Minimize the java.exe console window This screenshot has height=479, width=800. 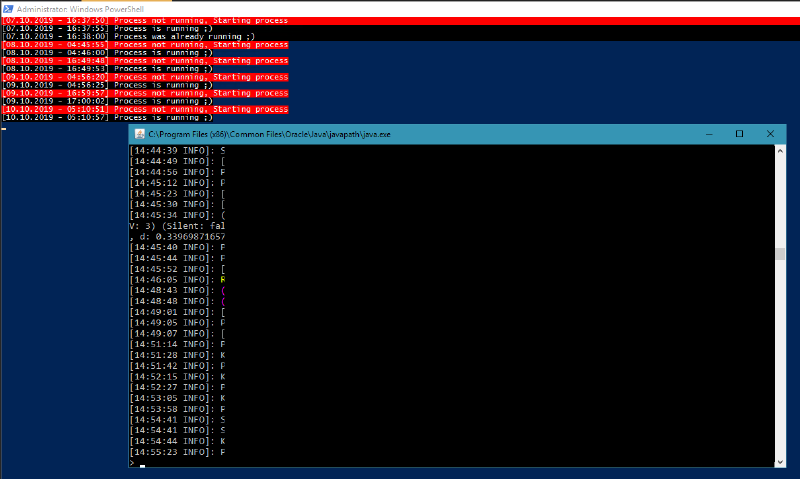click(x=709, y=134)
